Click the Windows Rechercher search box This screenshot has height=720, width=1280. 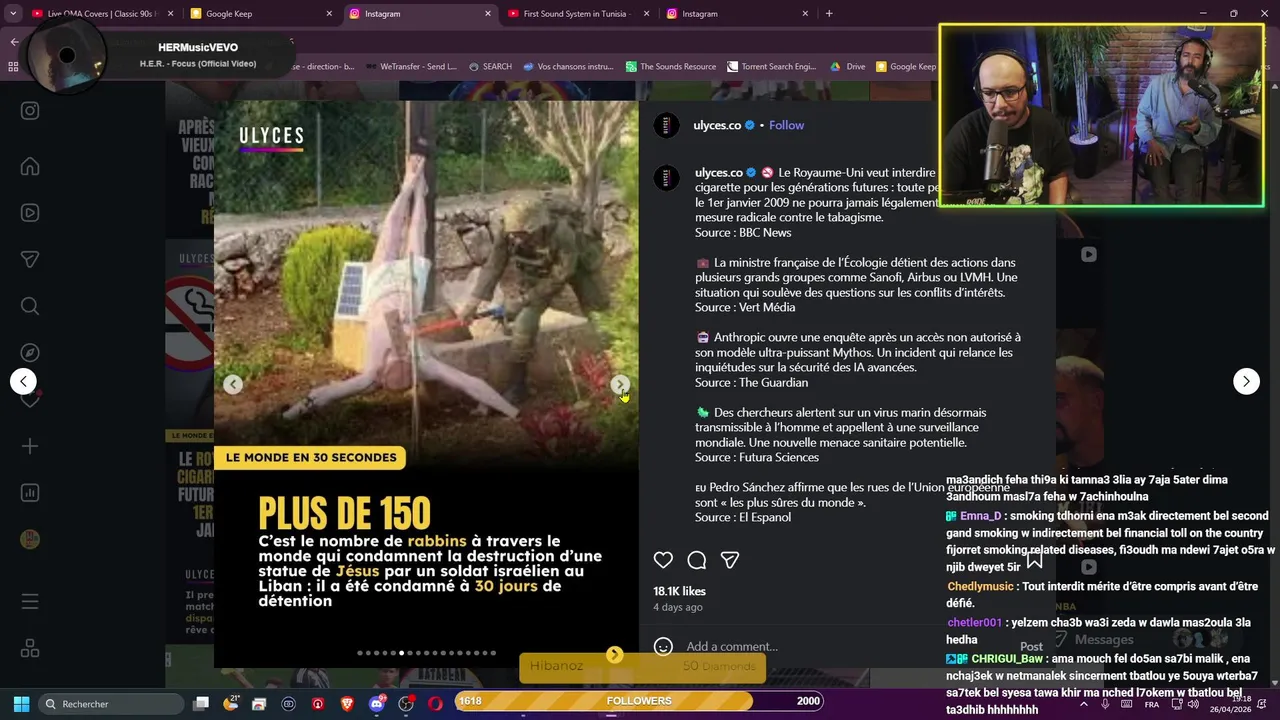112,704
